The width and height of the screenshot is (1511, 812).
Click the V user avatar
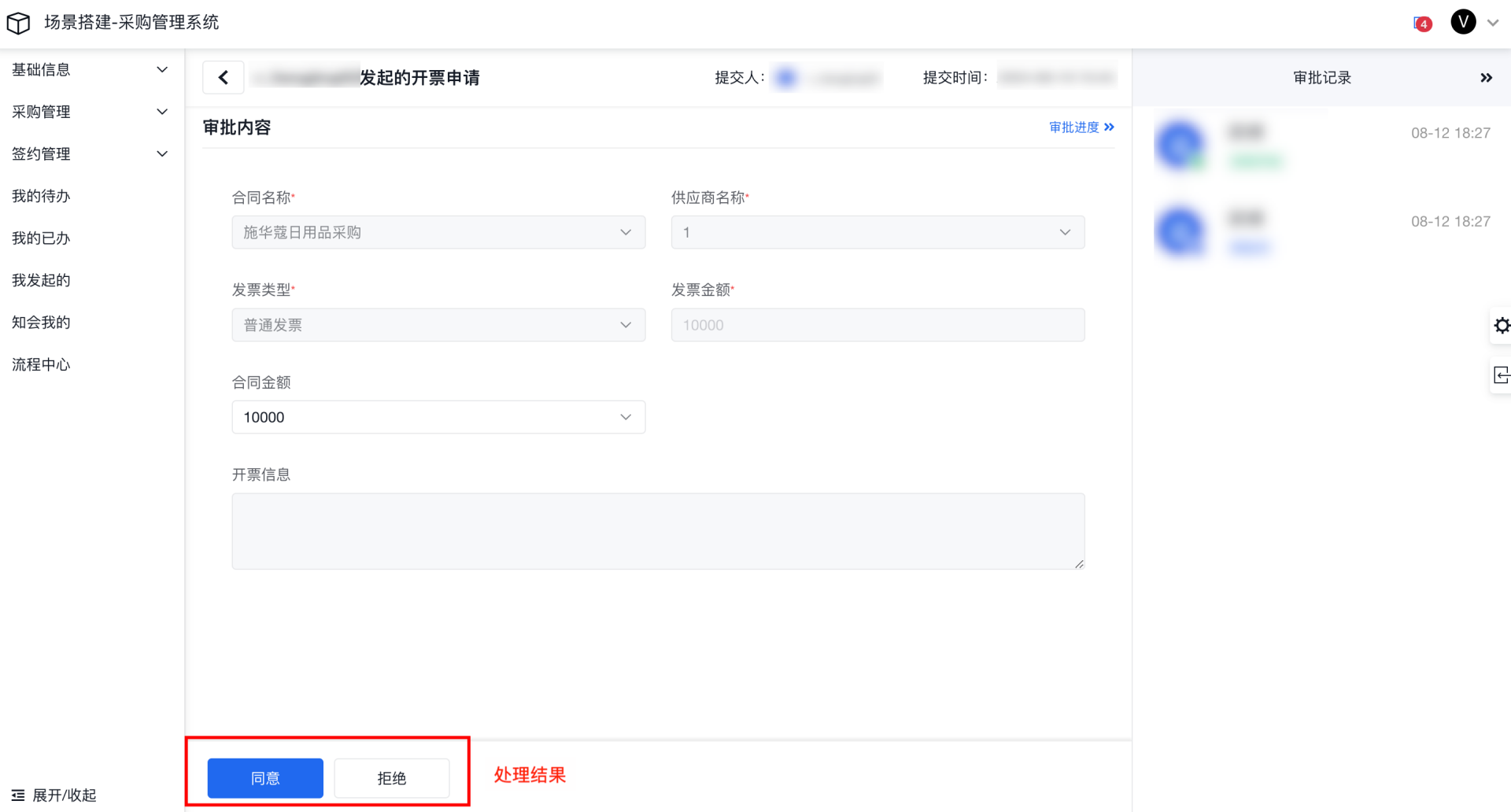coord(1463,22)
